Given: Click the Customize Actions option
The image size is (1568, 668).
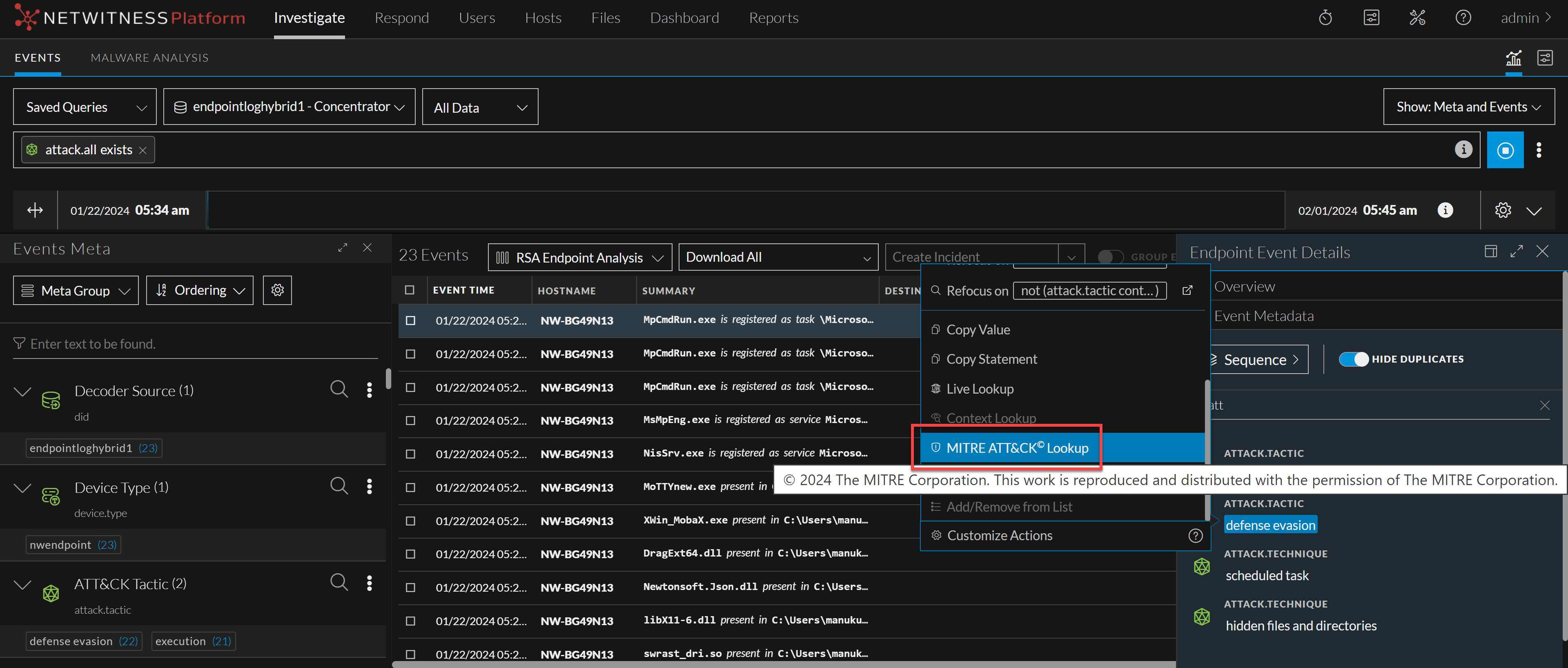Looking at the screenshot, I should click(x=1000, y=535).
